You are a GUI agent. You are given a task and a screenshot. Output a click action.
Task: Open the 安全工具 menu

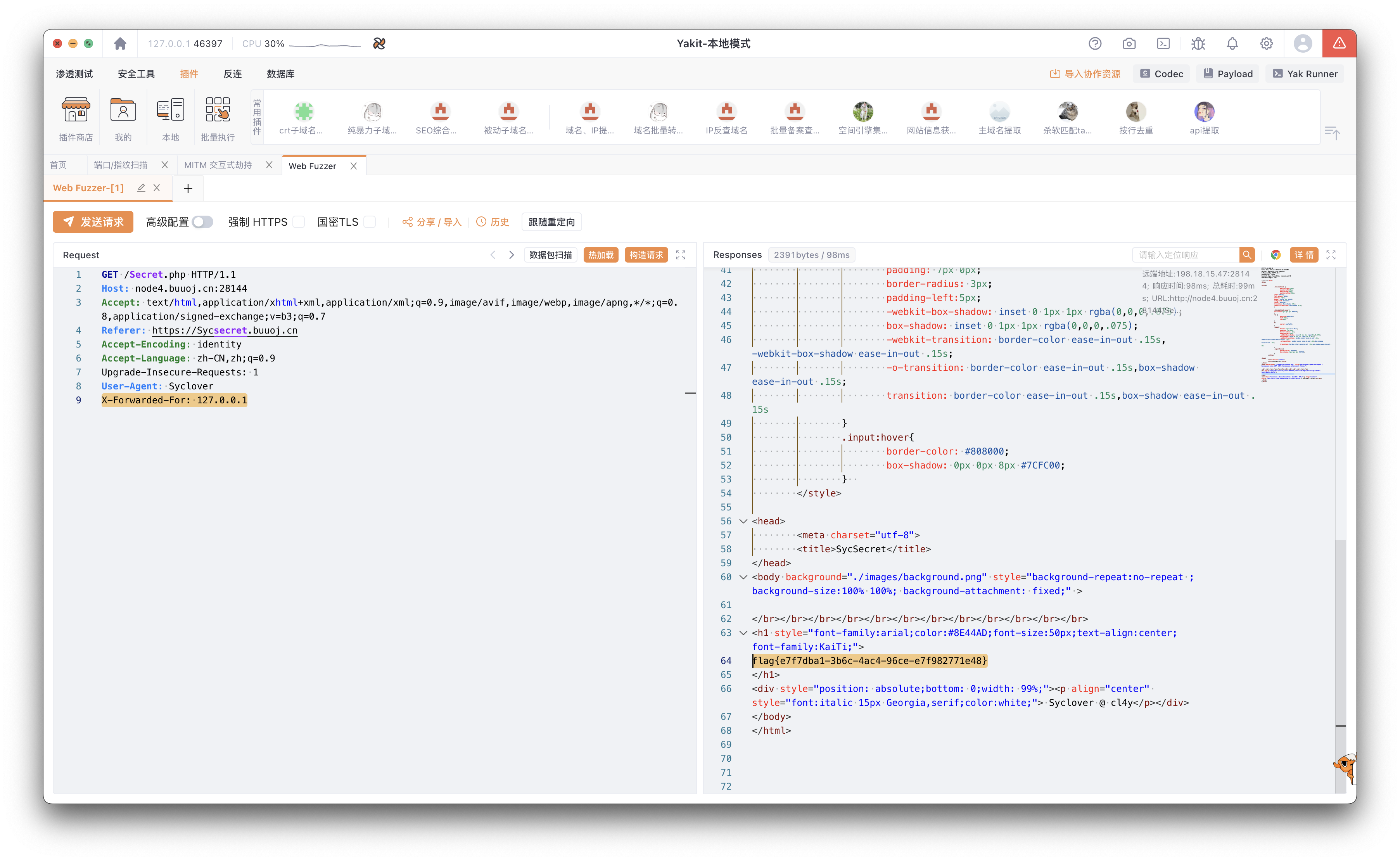(x=136, y=74)
